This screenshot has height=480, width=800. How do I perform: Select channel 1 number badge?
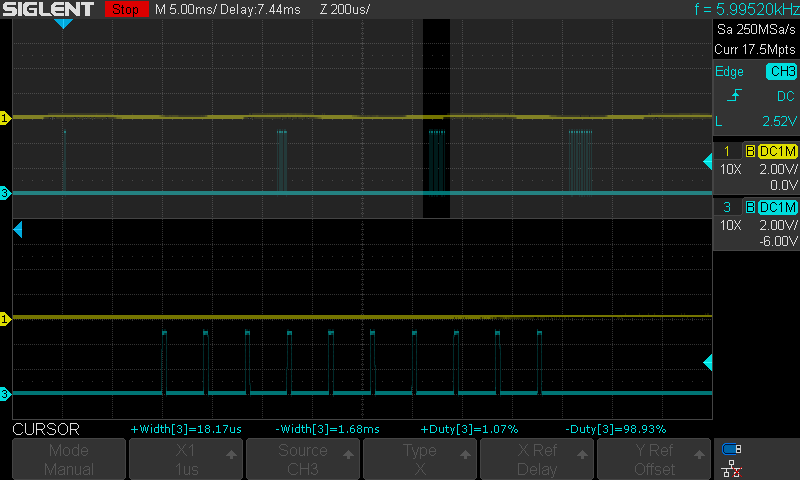click(727, 151)
